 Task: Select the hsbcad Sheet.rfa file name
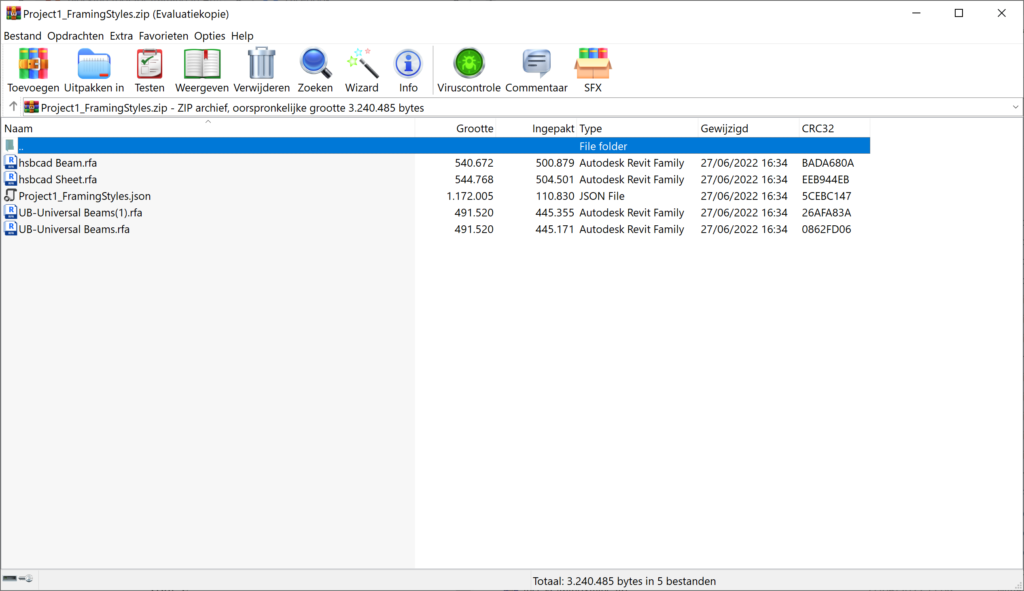pos(57,179)
